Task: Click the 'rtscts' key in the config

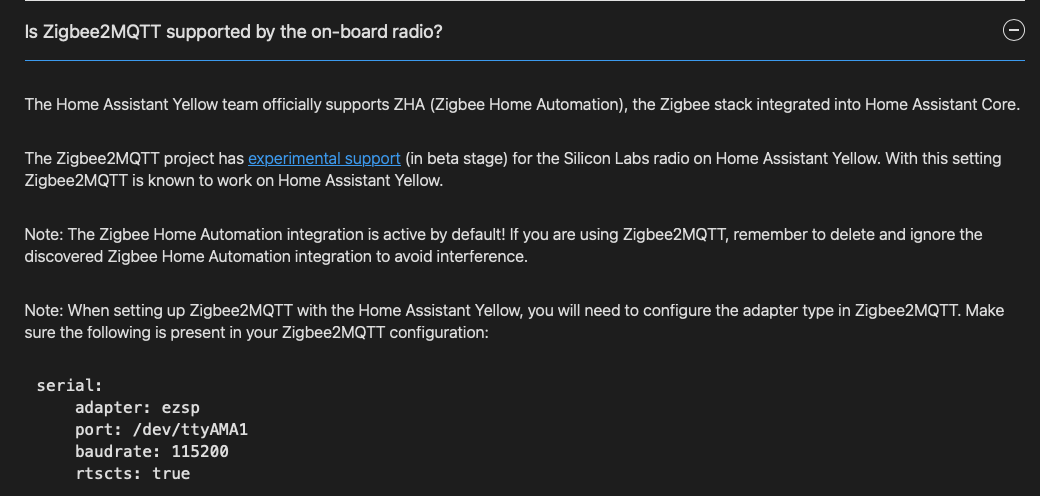Action: pyautogui.click(x=109, y=473)
